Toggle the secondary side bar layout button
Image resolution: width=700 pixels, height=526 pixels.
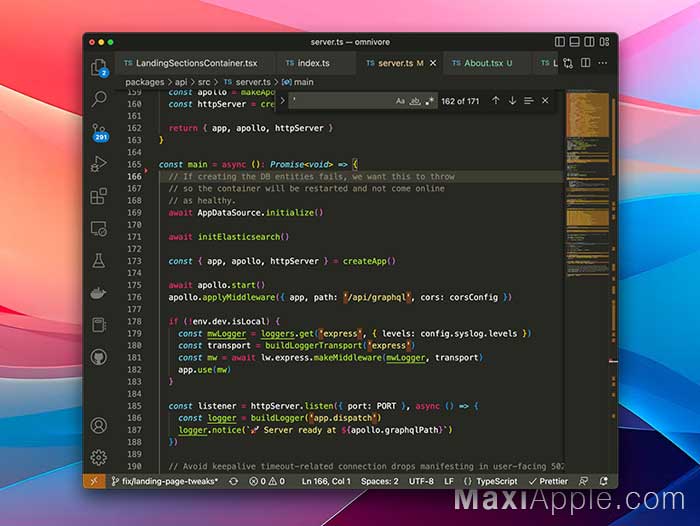coord(589,42)
